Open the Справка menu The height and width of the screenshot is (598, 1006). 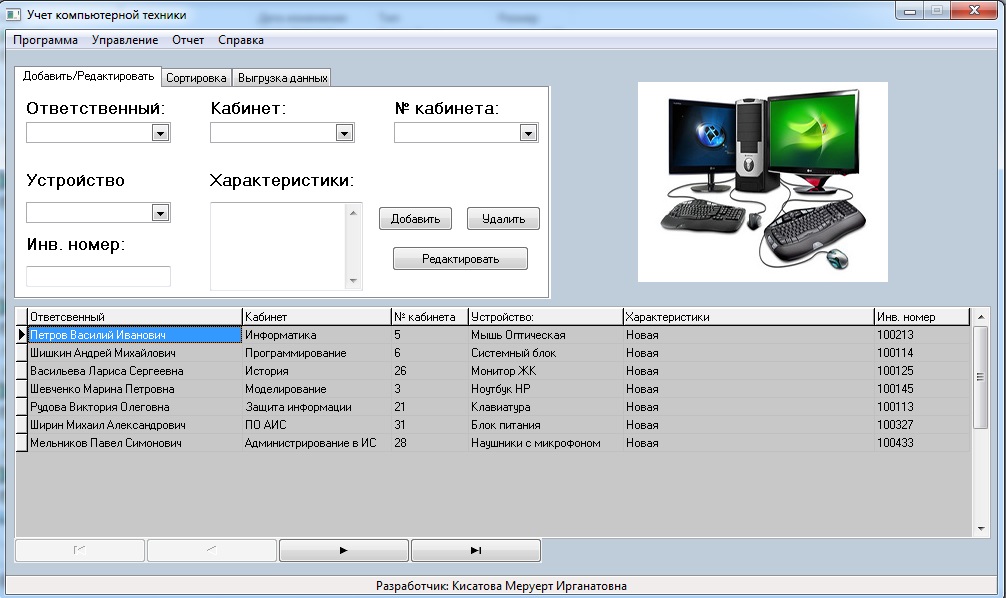tap(241, 40)
